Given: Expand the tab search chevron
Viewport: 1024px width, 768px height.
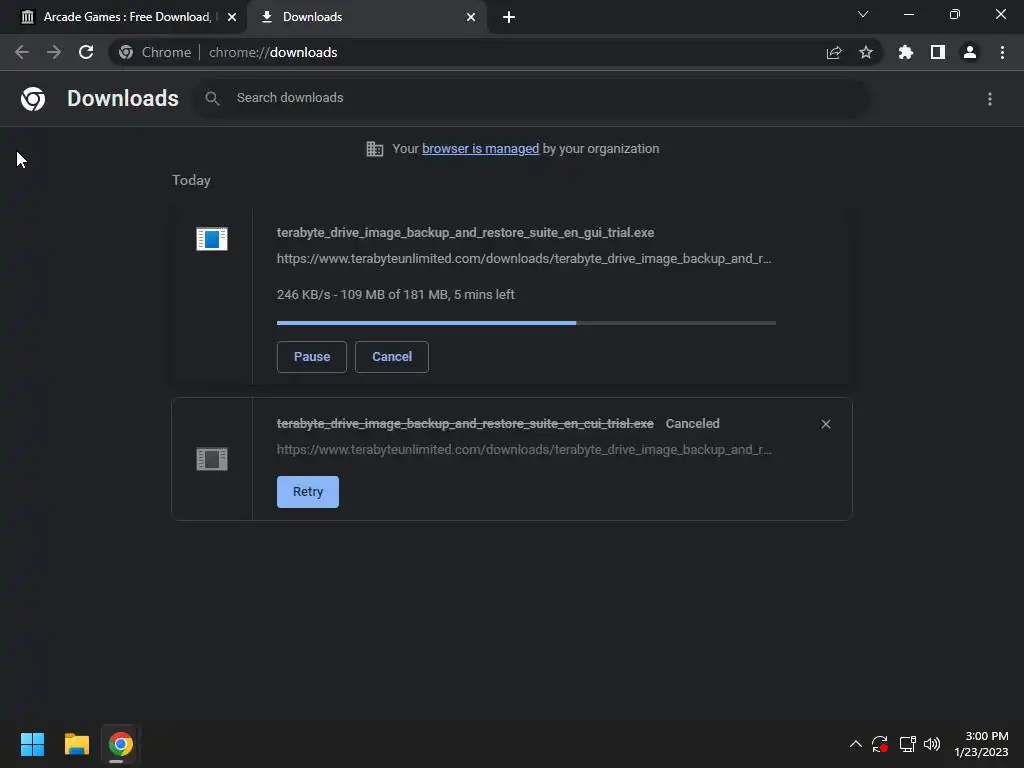Looking at the screenshot, I should [x=863, y=14].
